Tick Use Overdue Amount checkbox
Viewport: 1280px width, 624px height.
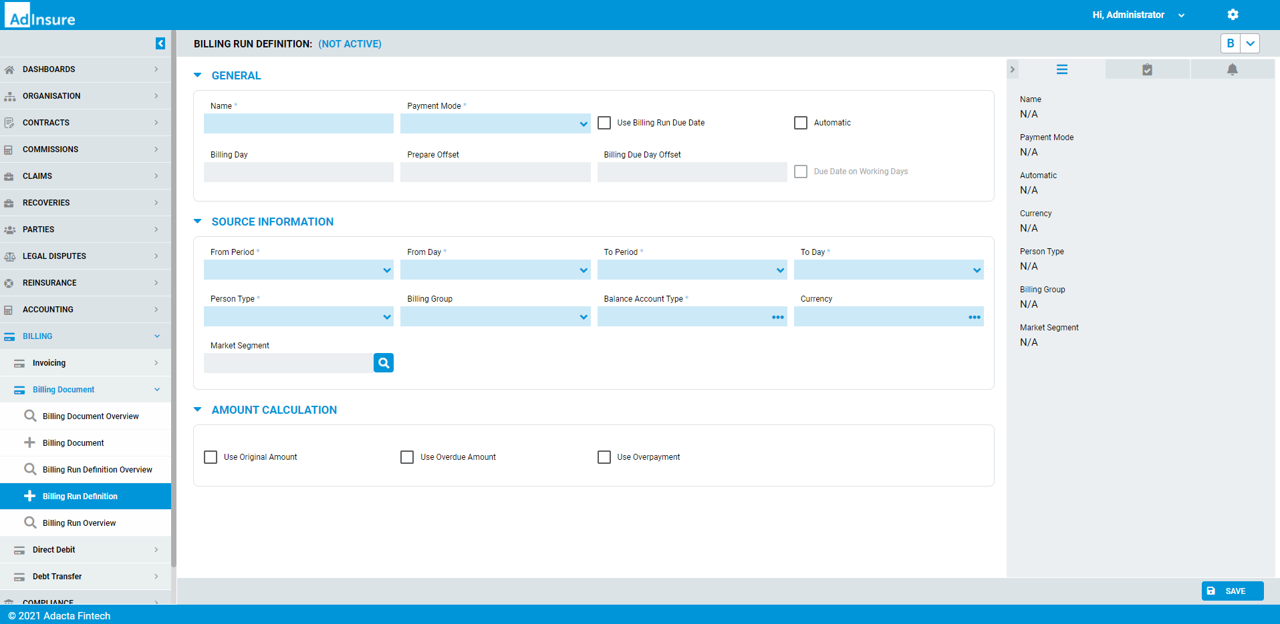click(407, 457)
